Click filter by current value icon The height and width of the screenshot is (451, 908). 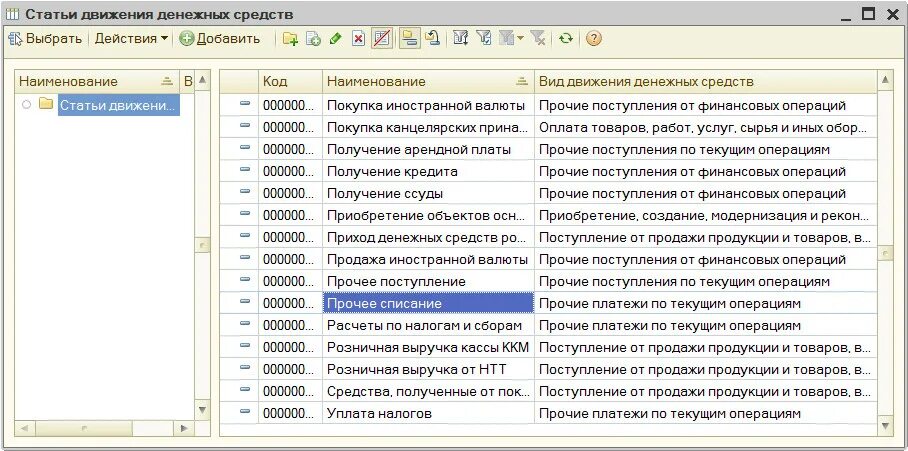pos(484,39)
